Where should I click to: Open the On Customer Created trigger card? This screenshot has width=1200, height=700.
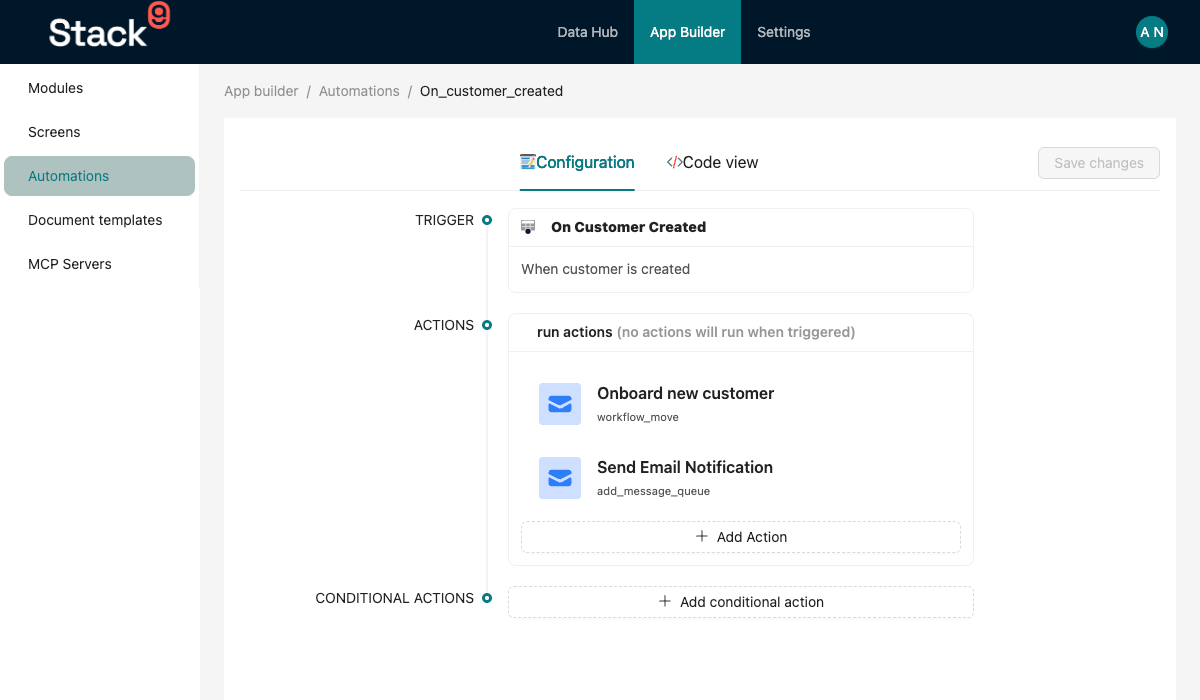(x=741, y=250)
